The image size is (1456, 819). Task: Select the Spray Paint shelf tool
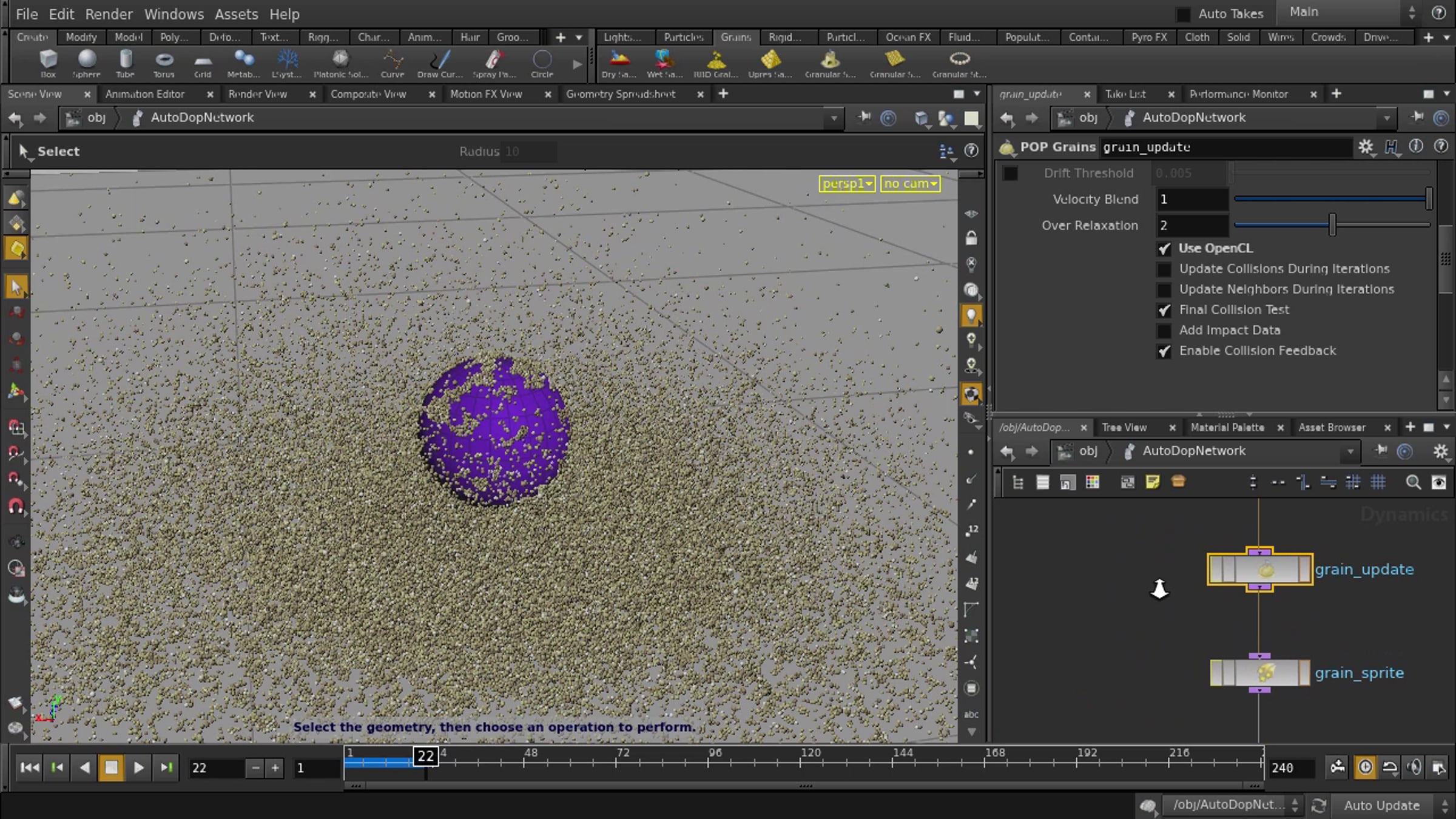tap(494, 64)
